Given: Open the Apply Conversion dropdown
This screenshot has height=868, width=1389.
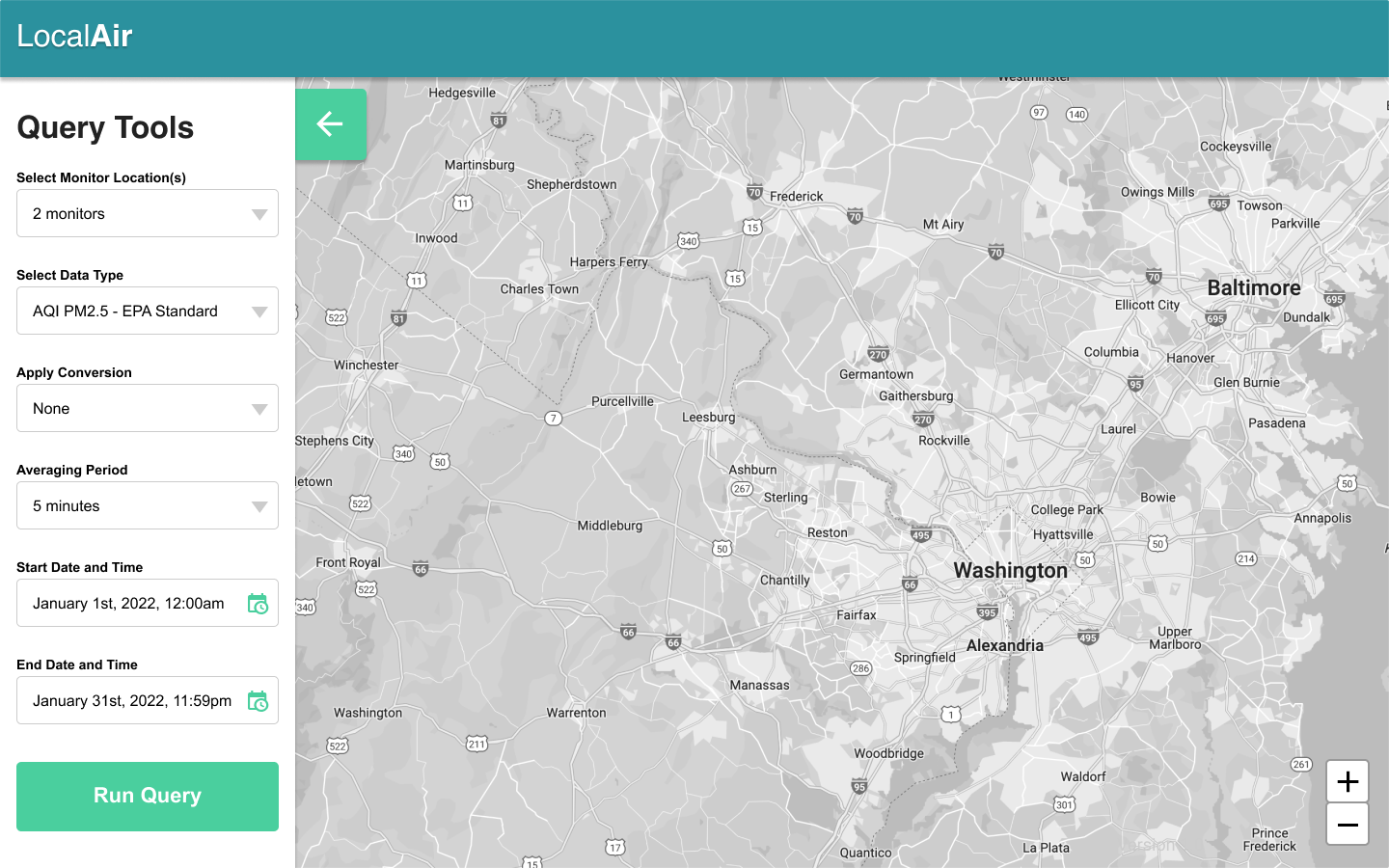Looking at the screenshot, I should (x=148, y=408).
